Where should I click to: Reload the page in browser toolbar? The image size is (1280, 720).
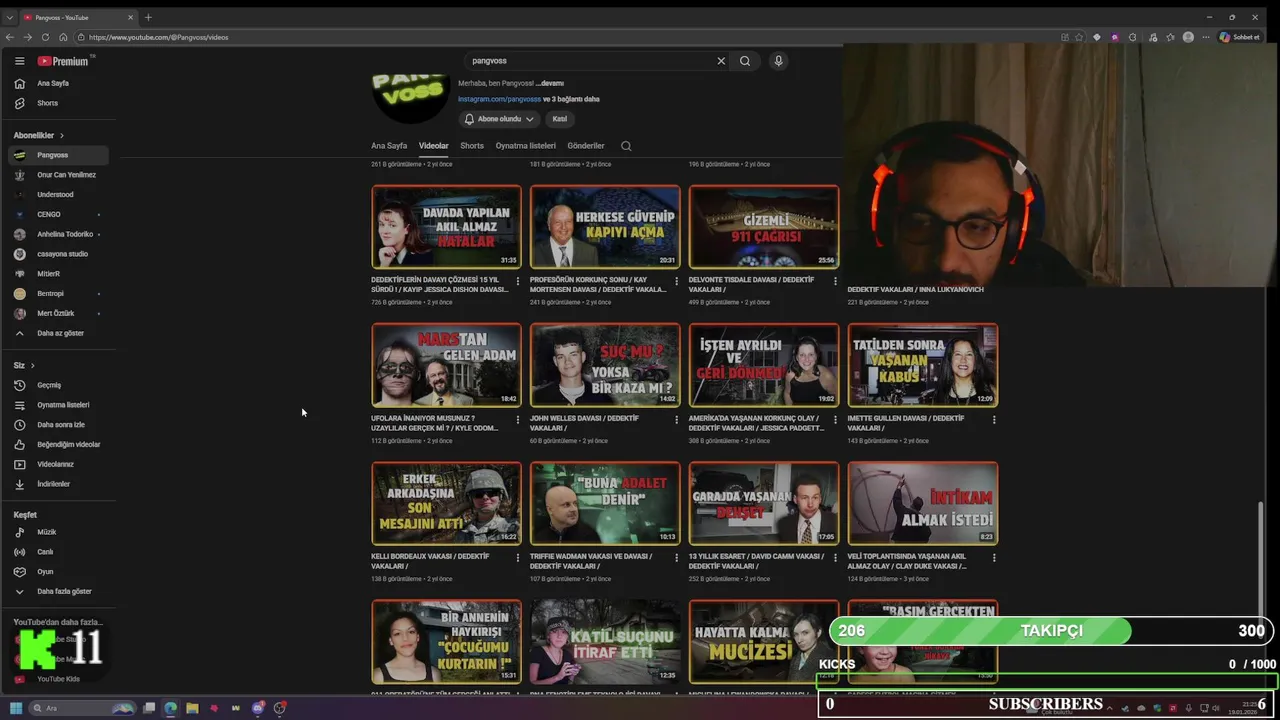point(45,37)
